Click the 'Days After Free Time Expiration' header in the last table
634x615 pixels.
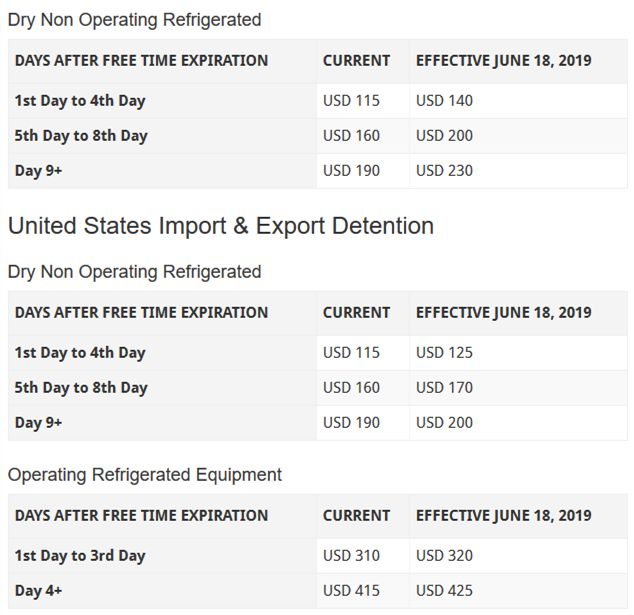pos(141,516)
